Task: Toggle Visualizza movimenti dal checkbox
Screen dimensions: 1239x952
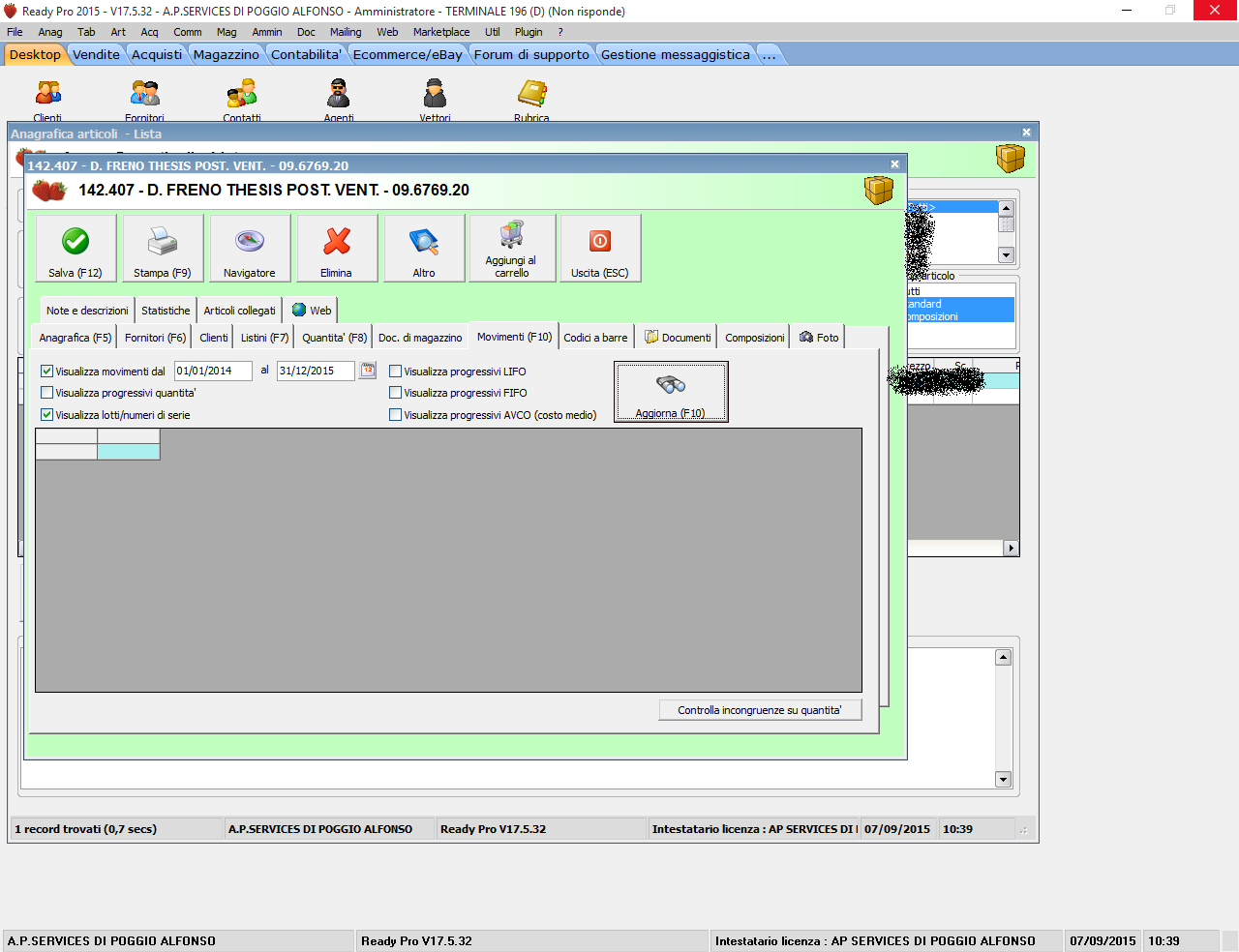Action: pos(46,372)
